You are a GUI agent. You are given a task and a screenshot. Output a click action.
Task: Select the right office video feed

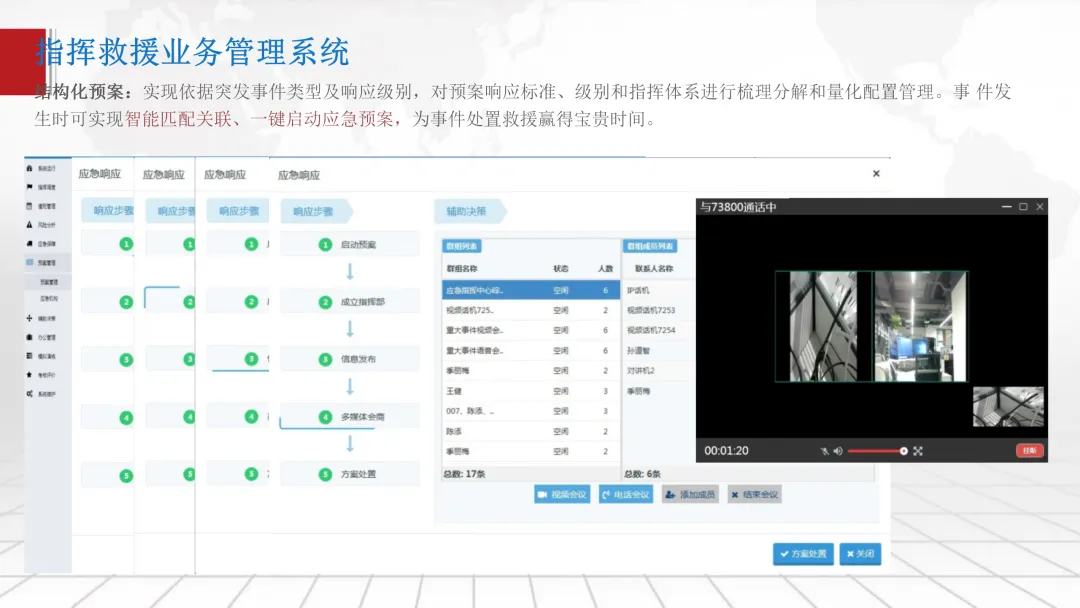click(x=920, y=326)
